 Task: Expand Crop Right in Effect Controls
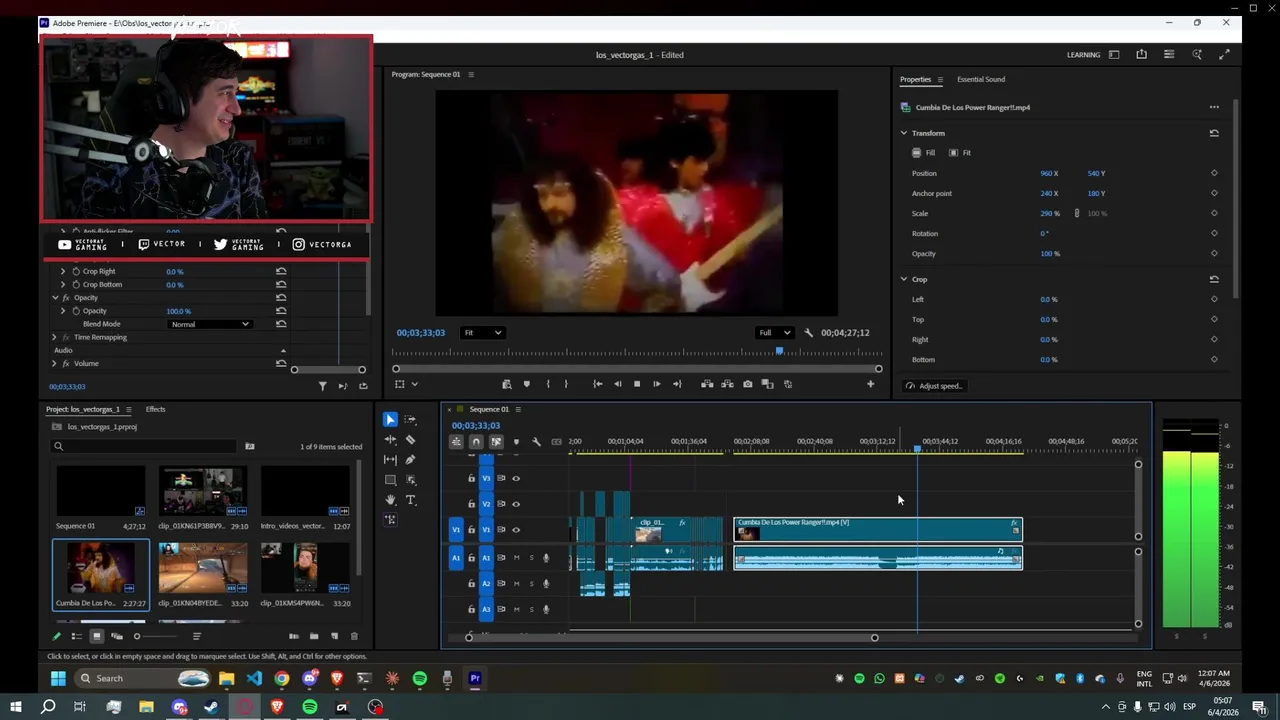63,271
